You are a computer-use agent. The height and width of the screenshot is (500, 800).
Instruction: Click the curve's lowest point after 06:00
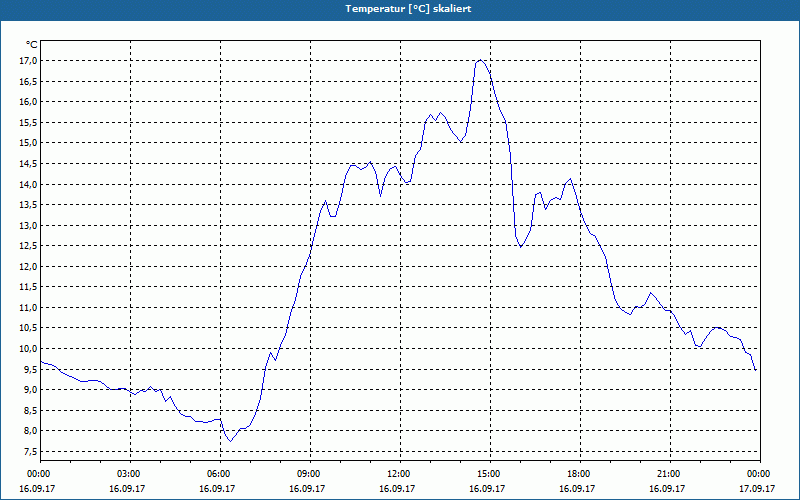231,441
